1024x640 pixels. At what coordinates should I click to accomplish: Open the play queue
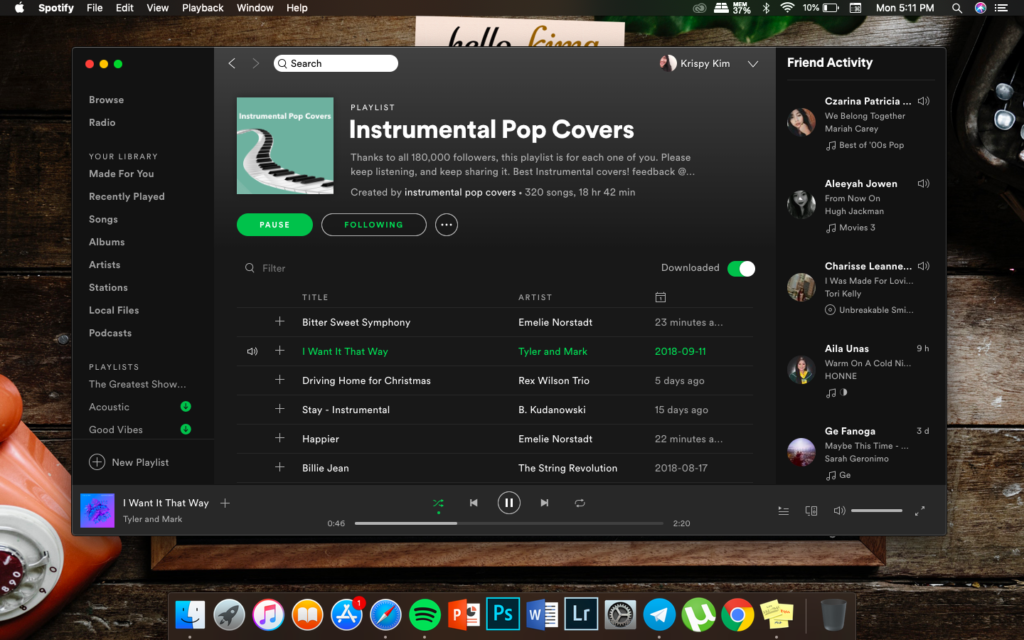783,511
